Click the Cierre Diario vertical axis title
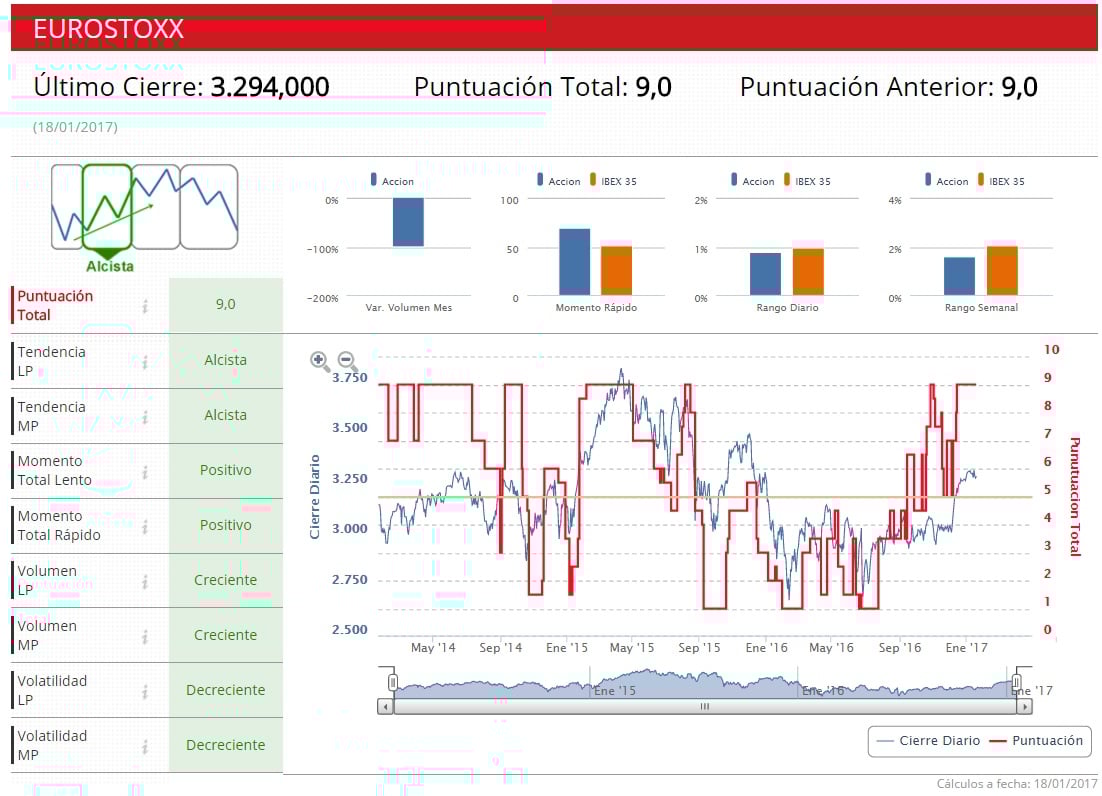This screenshot has height=796, width=1102. point(315,497)
